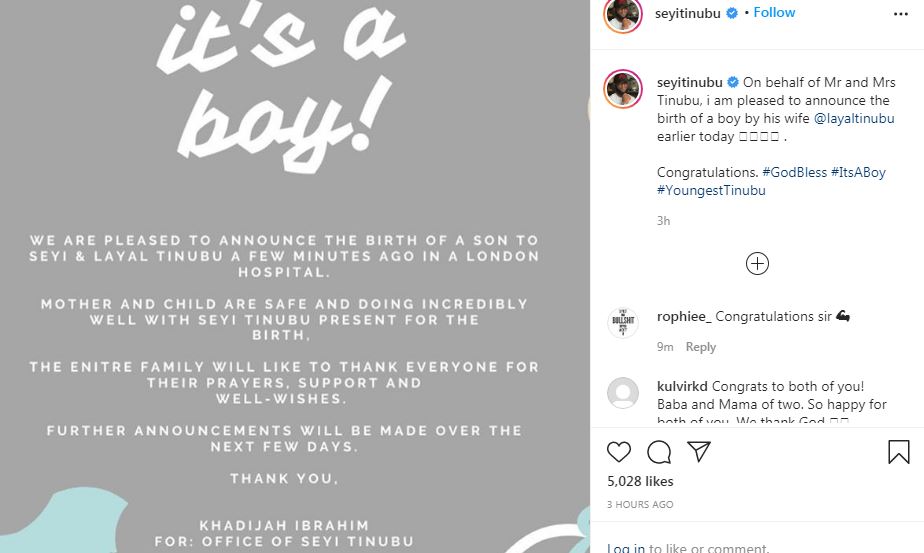
Task: Open the @layaltinubu mention
Action: (x=854, y=119)
